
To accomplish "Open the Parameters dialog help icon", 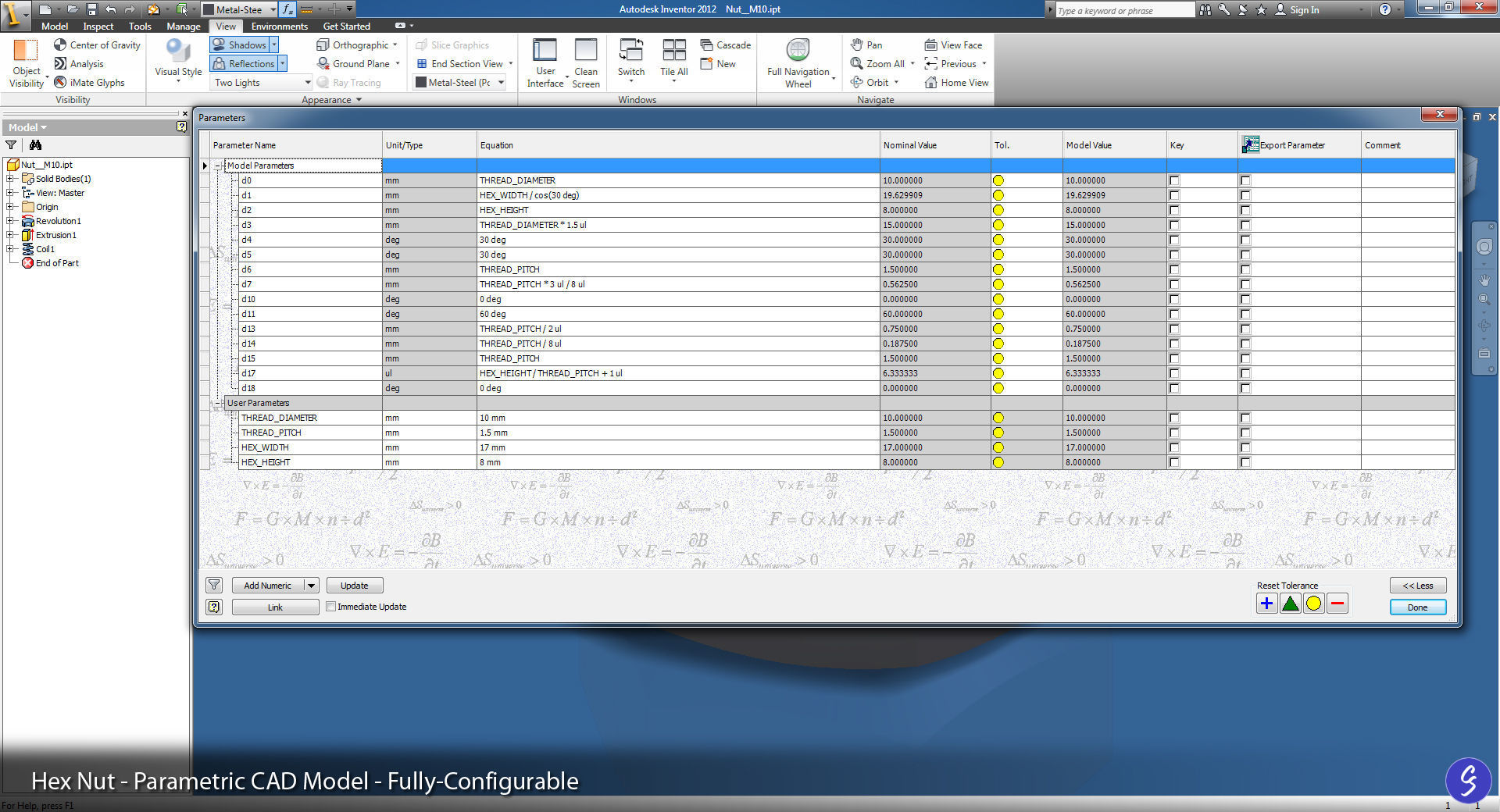I will [214, 607].
